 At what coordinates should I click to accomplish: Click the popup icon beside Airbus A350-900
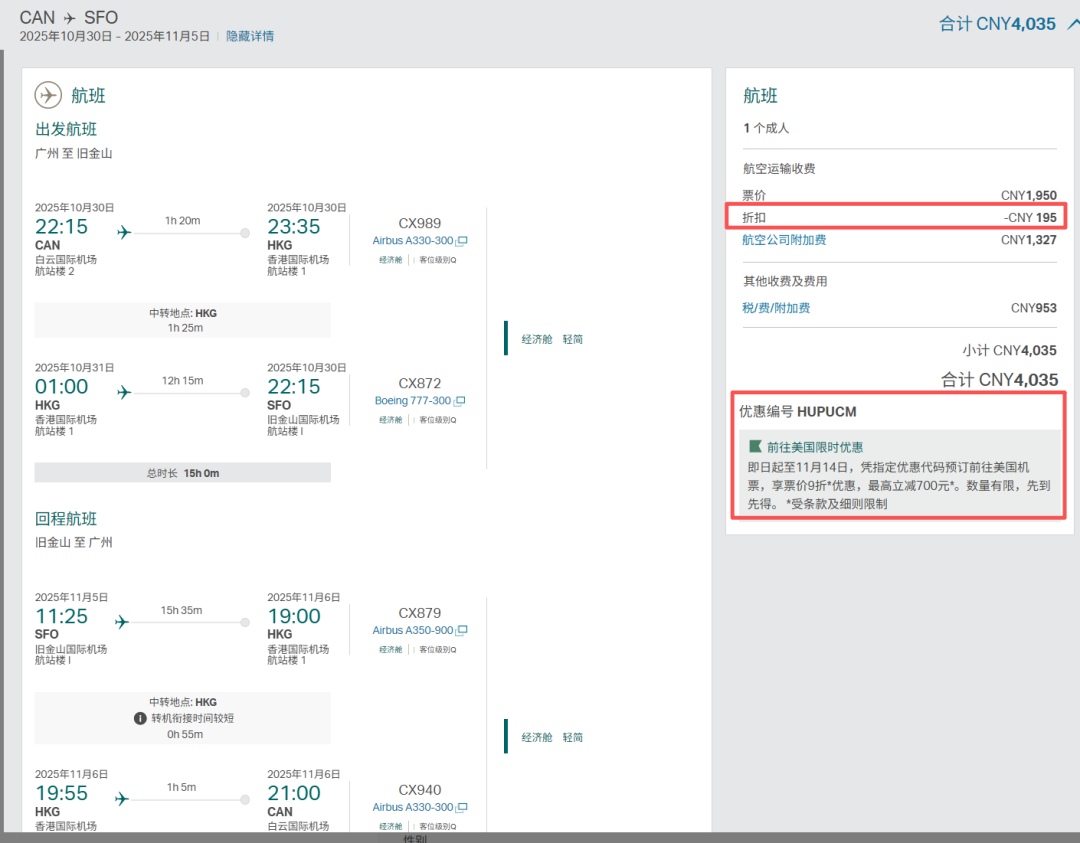click(x=462, y=631)
